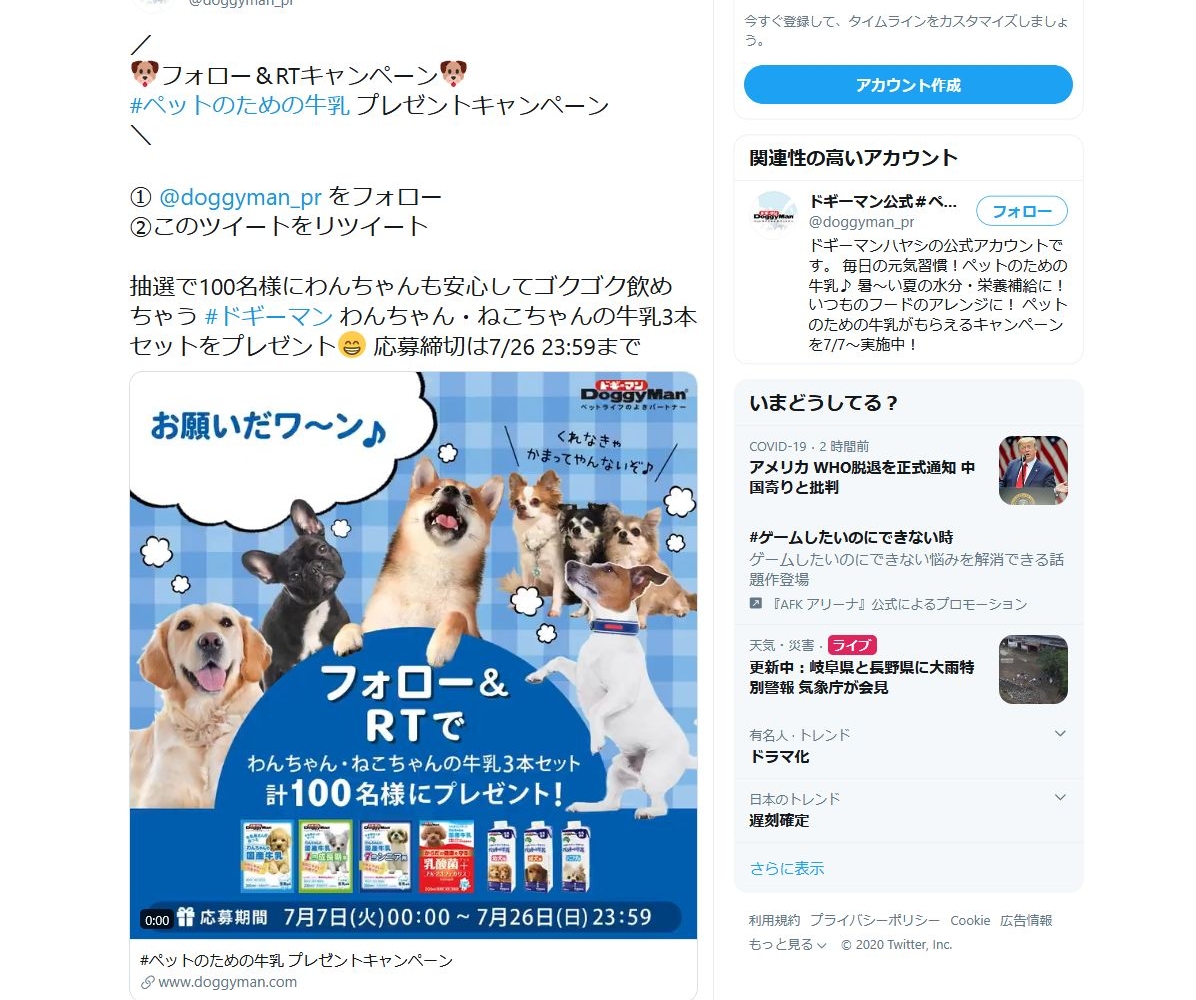
Task: Click the アカウント作成 button
Action: tap(908, 85)
